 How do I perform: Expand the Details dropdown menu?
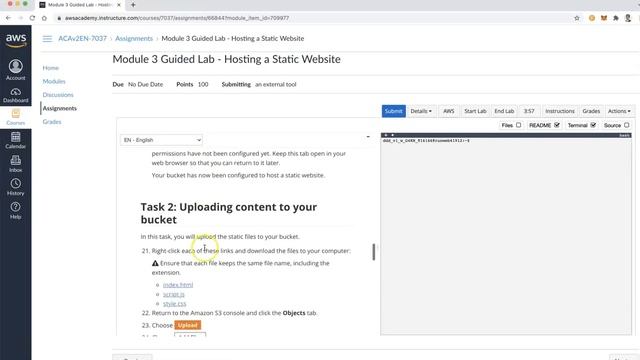421,111
